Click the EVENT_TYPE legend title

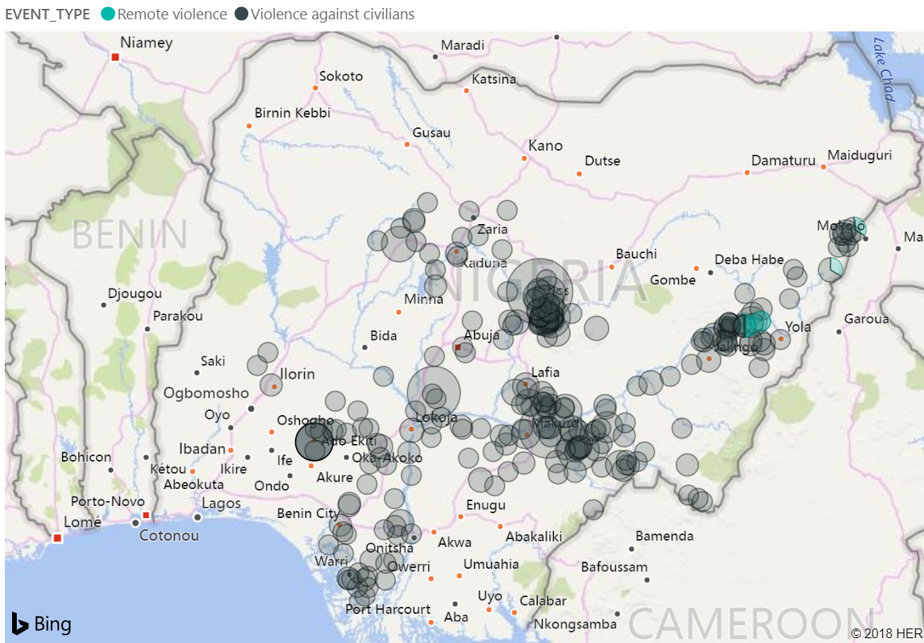tap(49, 14)
